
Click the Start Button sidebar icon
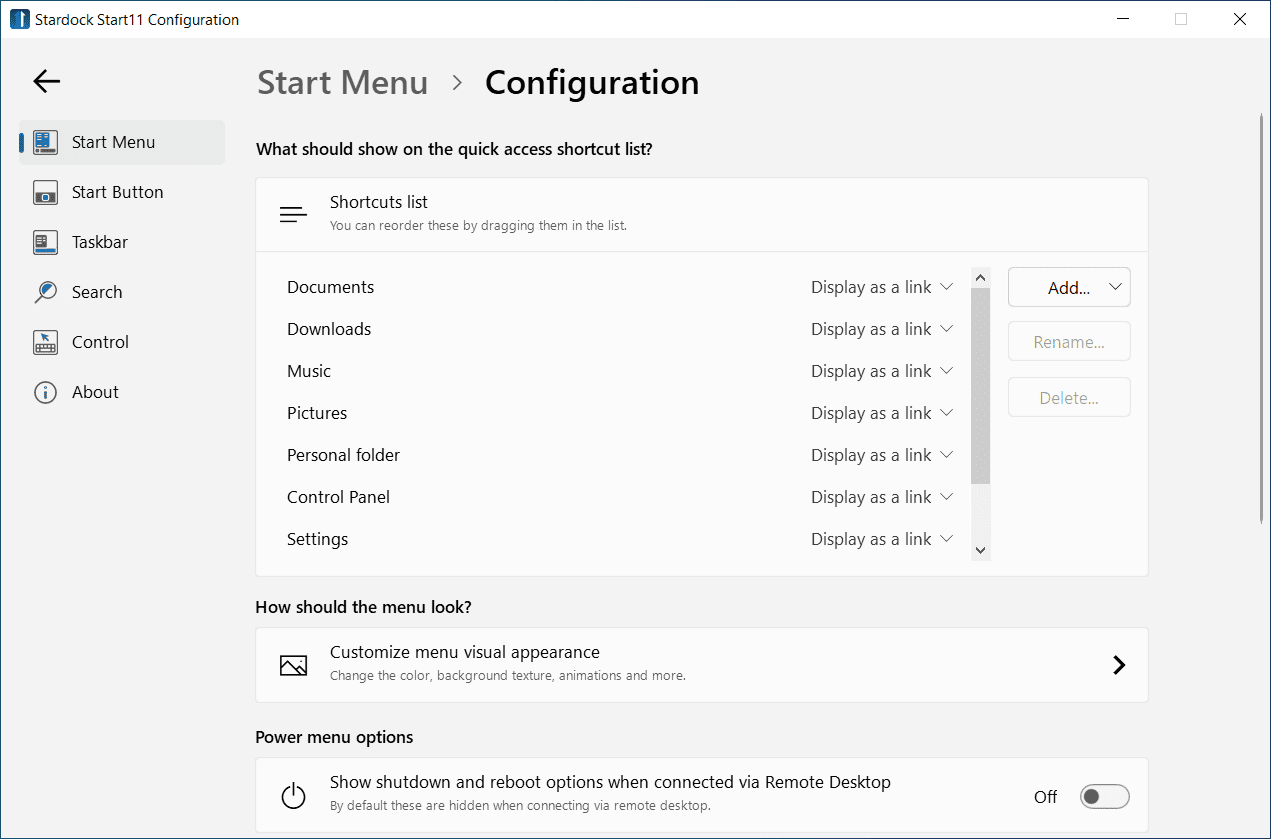pos(45,192)
